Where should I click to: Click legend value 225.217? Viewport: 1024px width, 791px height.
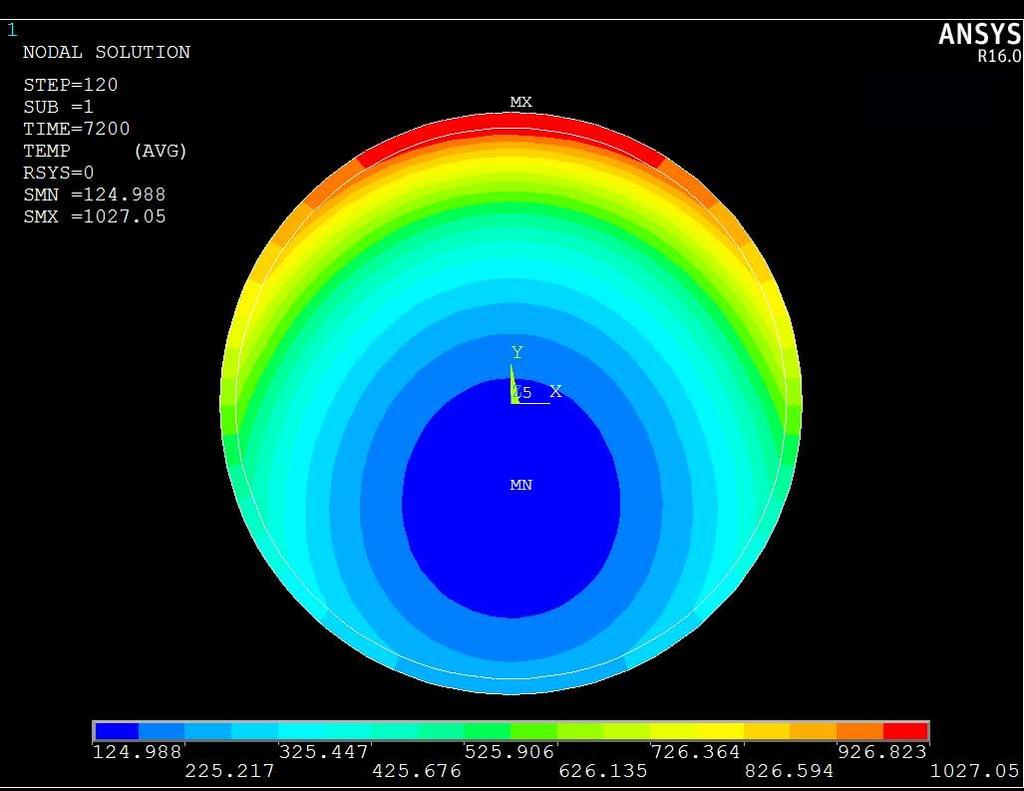230,771
